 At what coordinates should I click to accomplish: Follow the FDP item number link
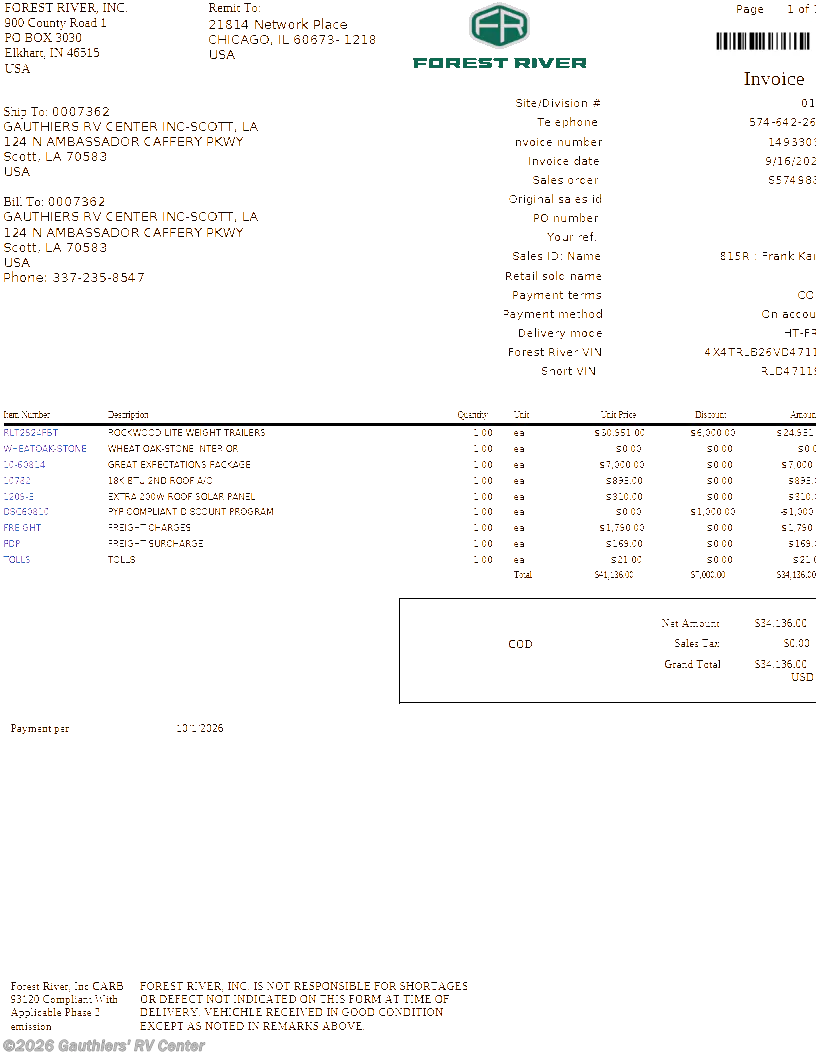(12, 543)
